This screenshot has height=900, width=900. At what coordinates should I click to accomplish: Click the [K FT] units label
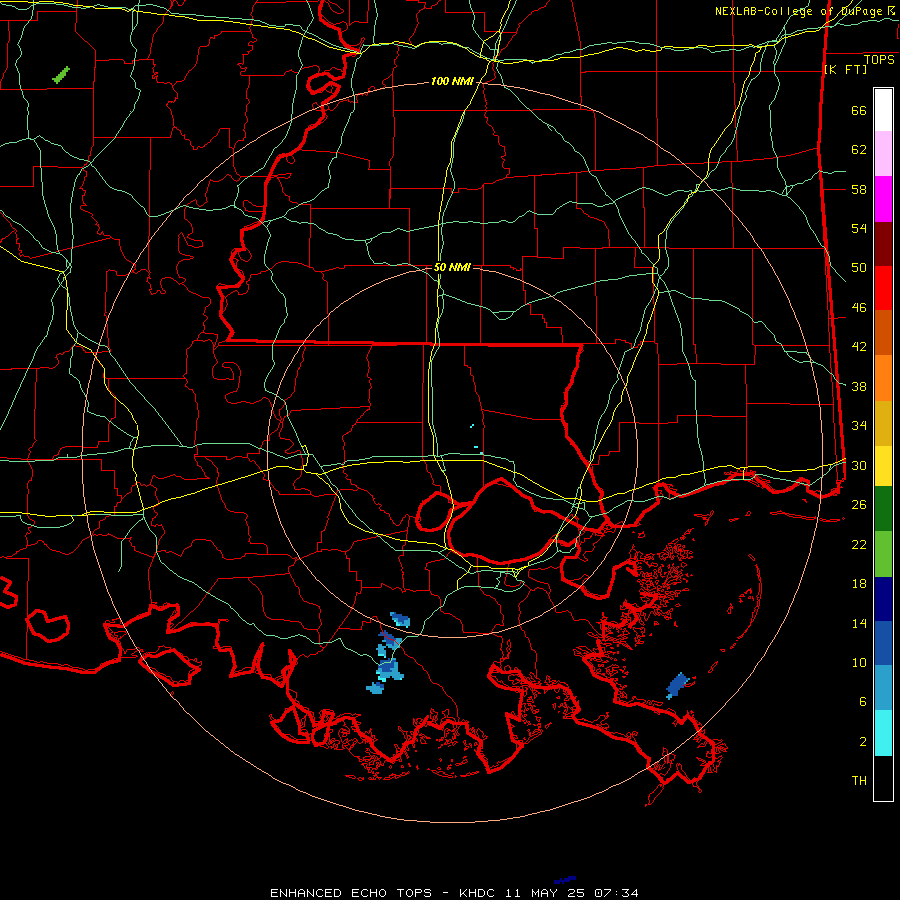[845, 69]
